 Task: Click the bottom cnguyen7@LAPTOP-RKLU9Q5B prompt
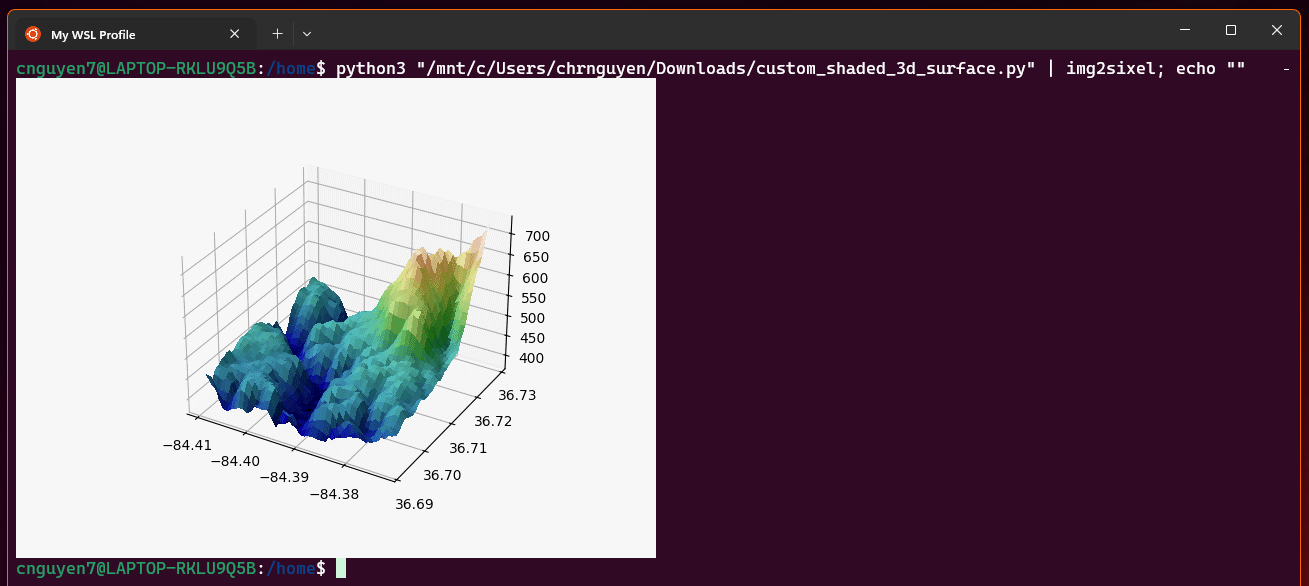(x=136, y=568)
